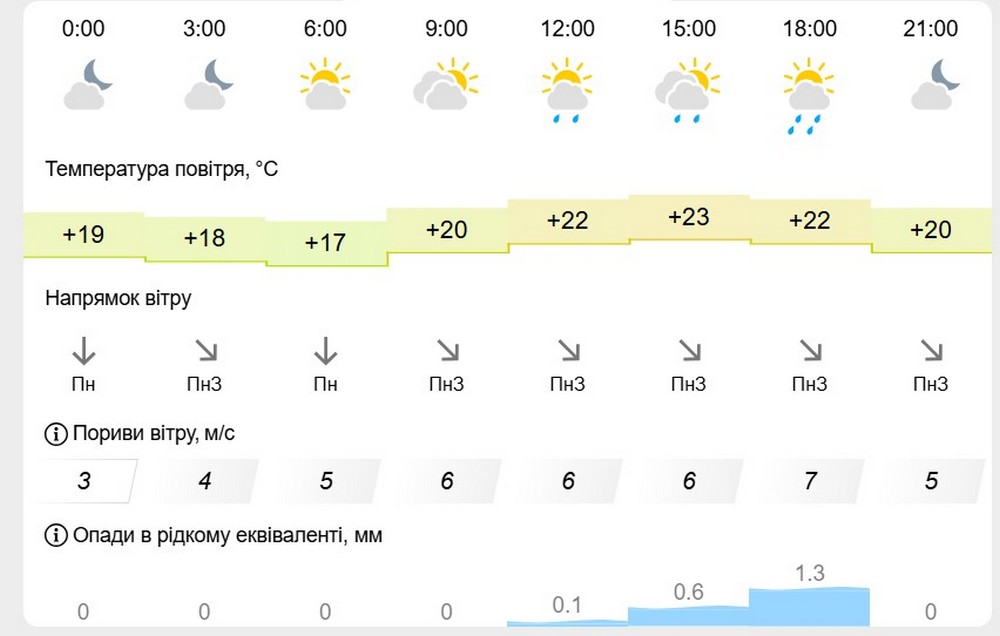Click the 3:00 time header
The image size is (1000, 636).
[204, 29]
